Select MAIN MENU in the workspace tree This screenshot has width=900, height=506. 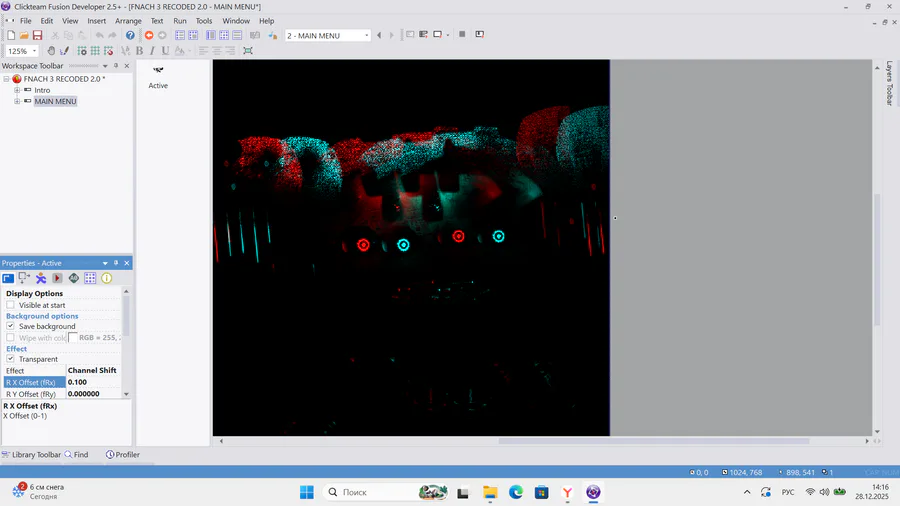pos(55,101)
